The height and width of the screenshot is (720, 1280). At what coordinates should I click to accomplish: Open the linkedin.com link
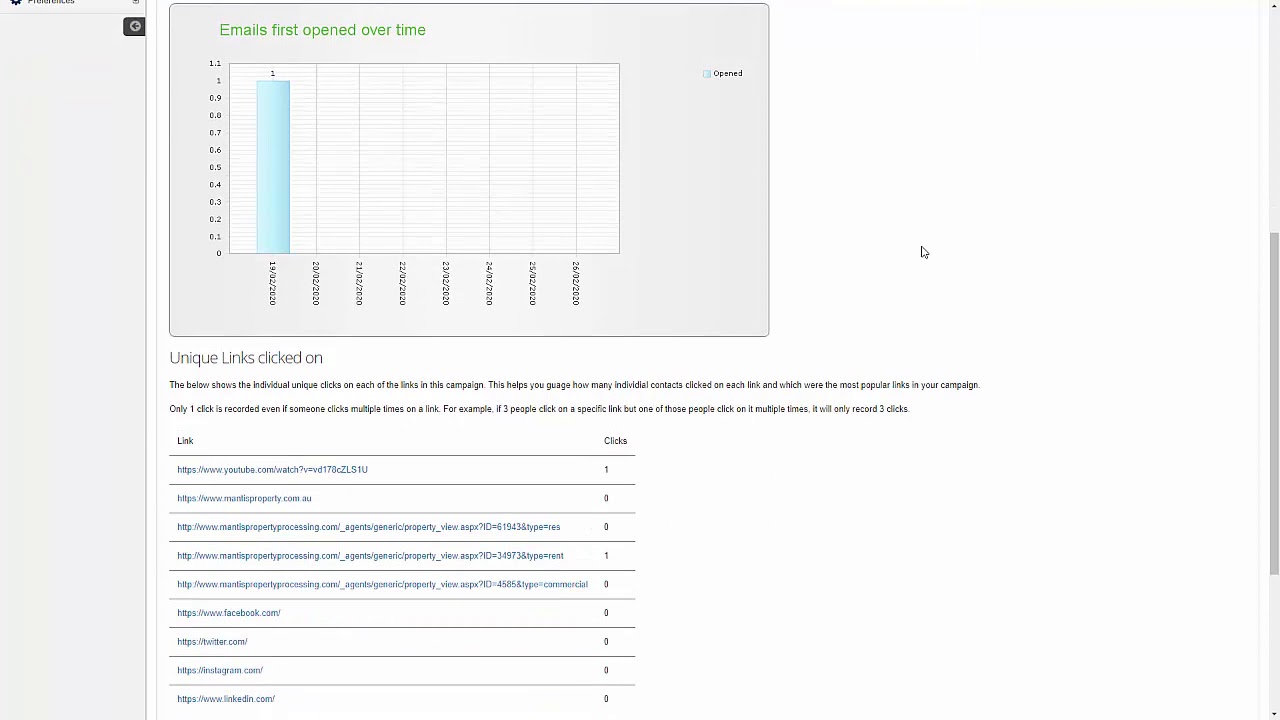tap(226, 699)
